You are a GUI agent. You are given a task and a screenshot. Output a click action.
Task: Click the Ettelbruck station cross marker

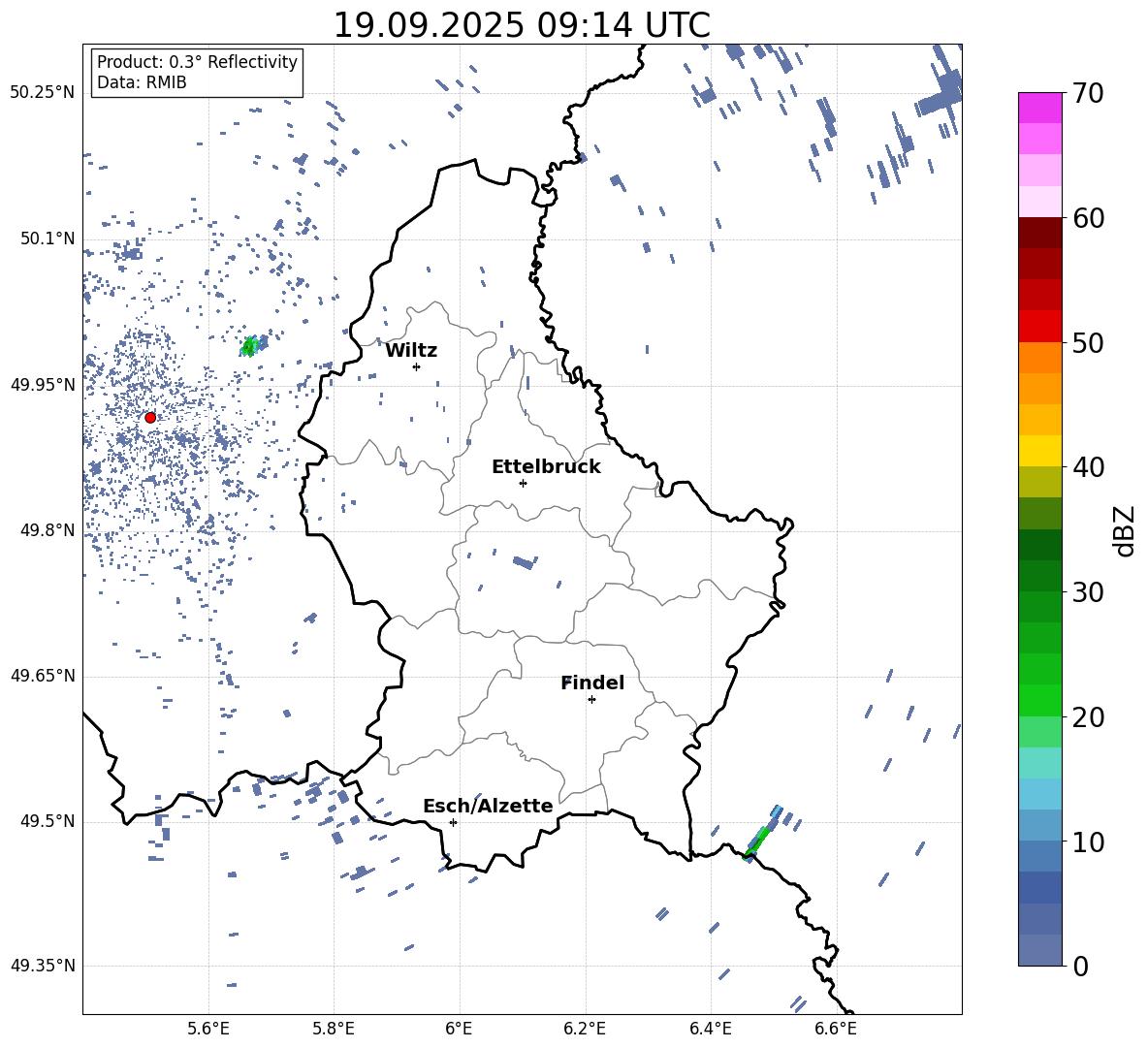pos(523,483)
